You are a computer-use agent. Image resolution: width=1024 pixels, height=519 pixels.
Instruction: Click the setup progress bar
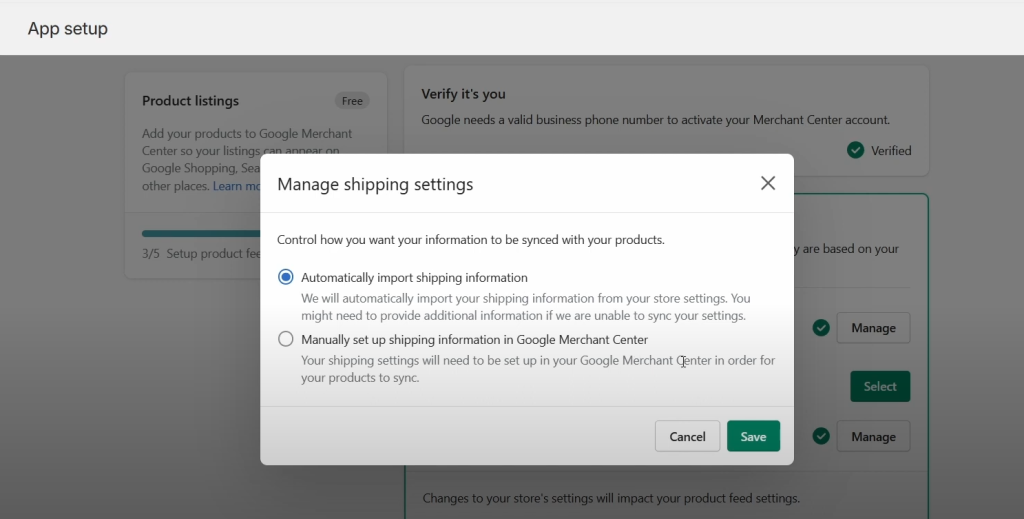pyautogui.click(x=201, y=233)
